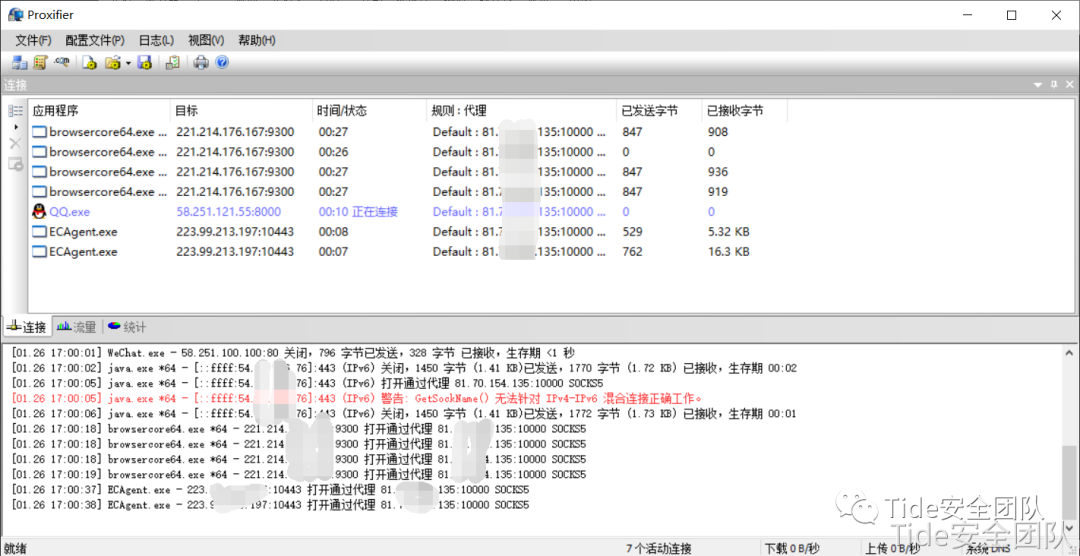Click the New Profile toolbar icon
This screenshot has height=556, width=1080.
89,63
